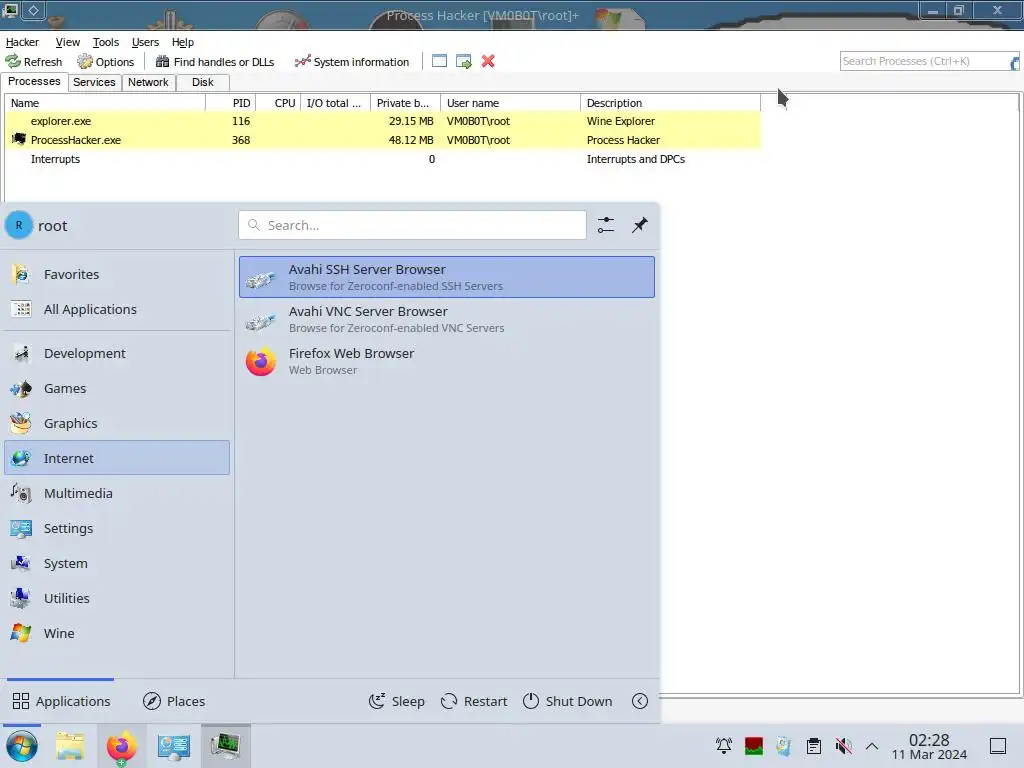This screenshot has height=768, width=1024.
Task: Open notifications bell in tray
Action: pyautogui.click(x=724, y=746)
